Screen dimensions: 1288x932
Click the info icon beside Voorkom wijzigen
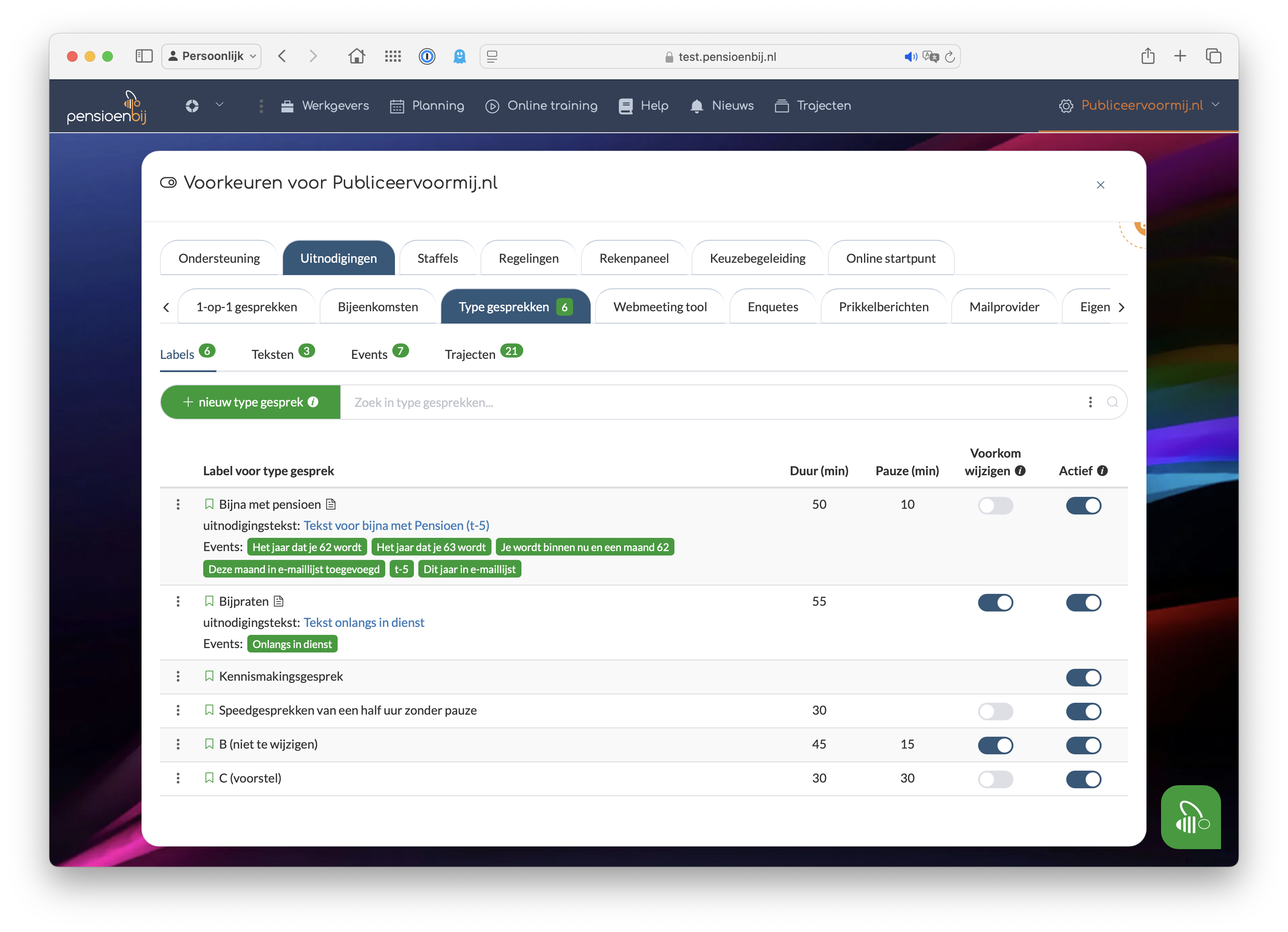coord(1020,471)
